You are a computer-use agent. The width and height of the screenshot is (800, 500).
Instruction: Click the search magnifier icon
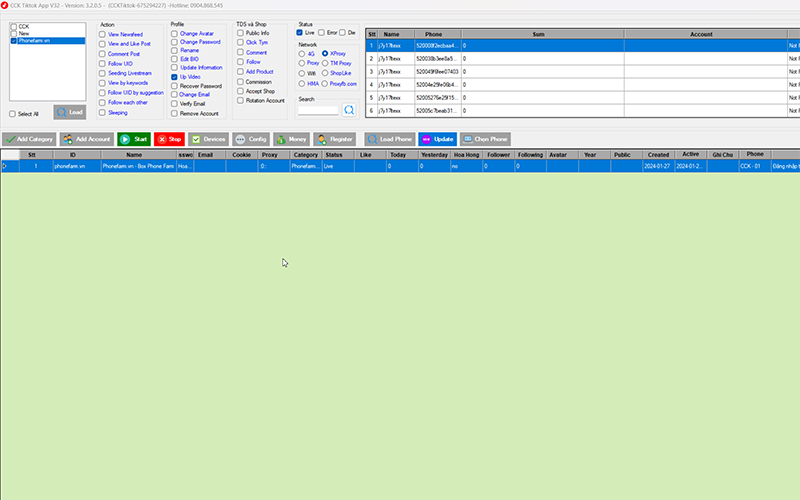(350, 110)
